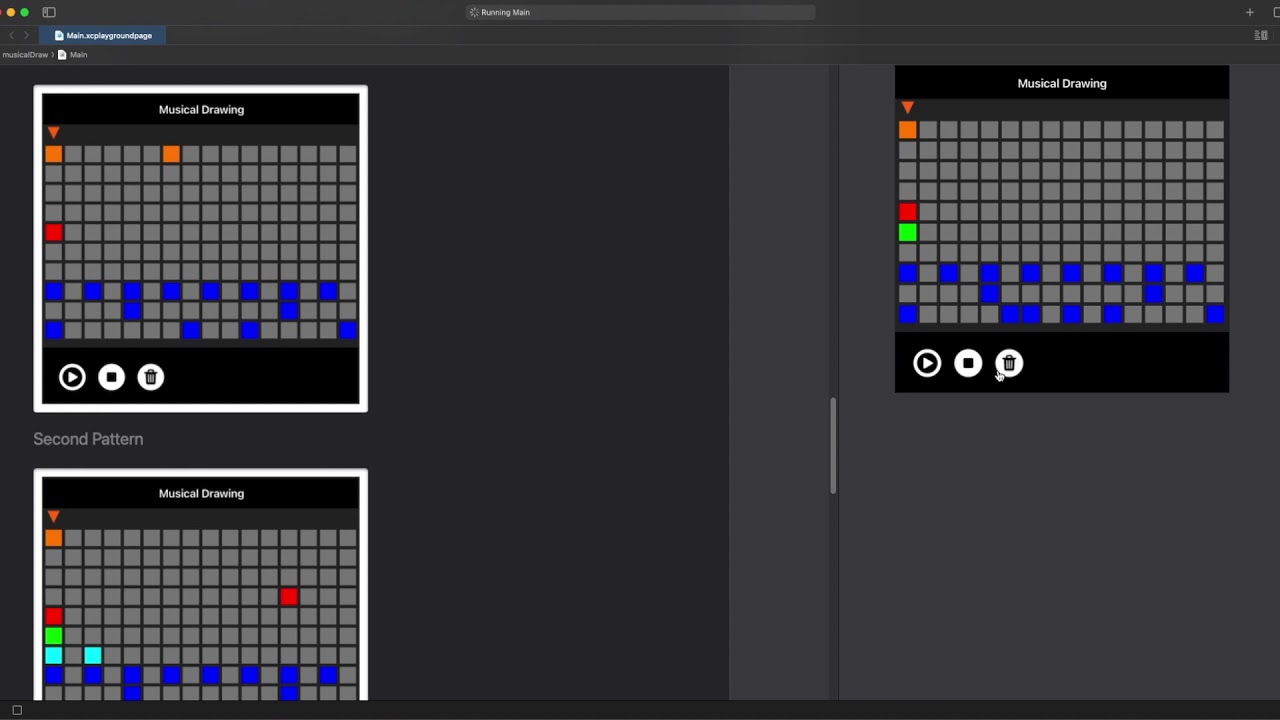Click the orange playhead triangle in the live view

tap(907, 107)
